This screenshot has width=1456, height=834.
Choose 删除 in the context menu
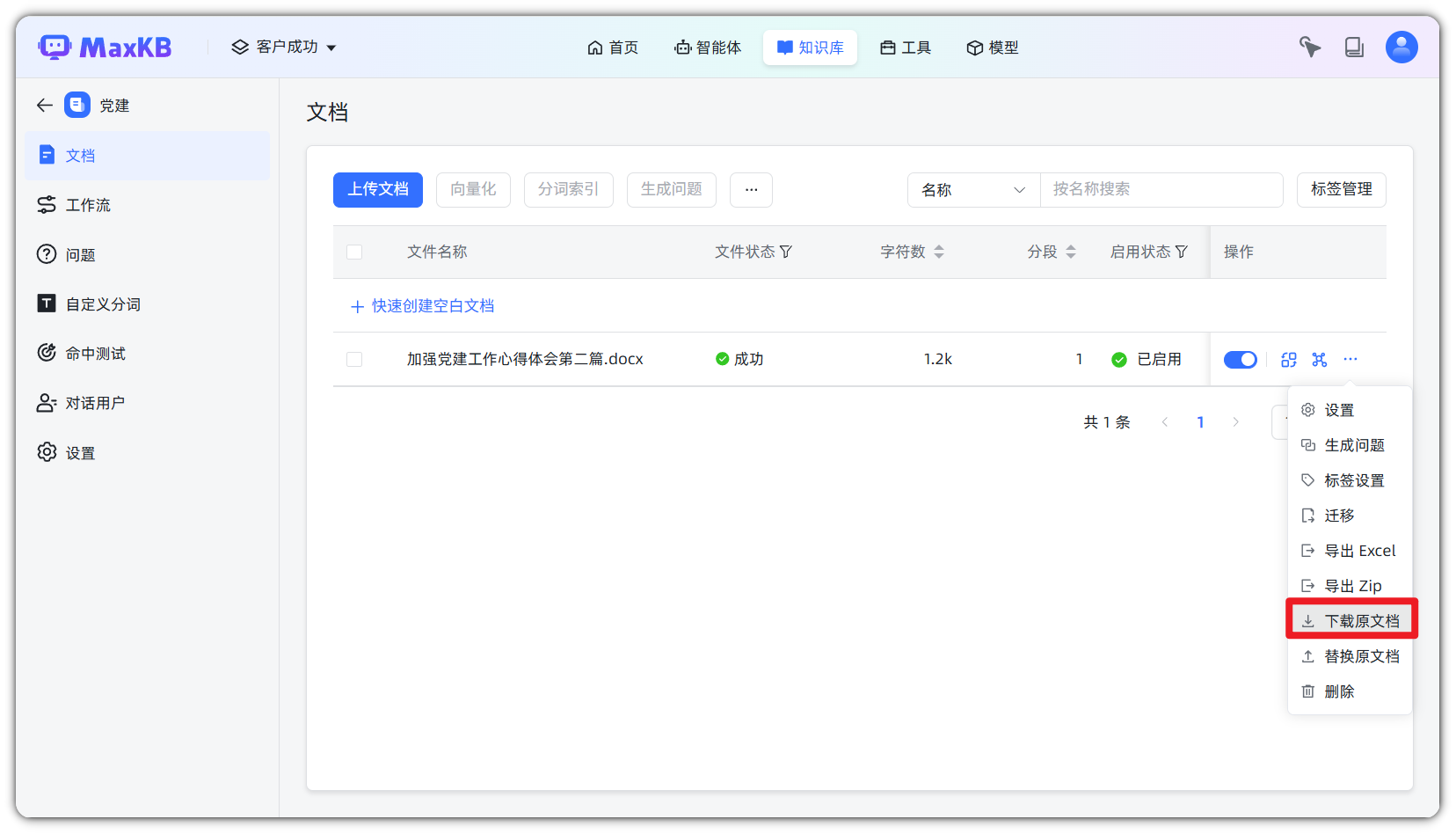pyautogui.click(x=1351, y=691)
